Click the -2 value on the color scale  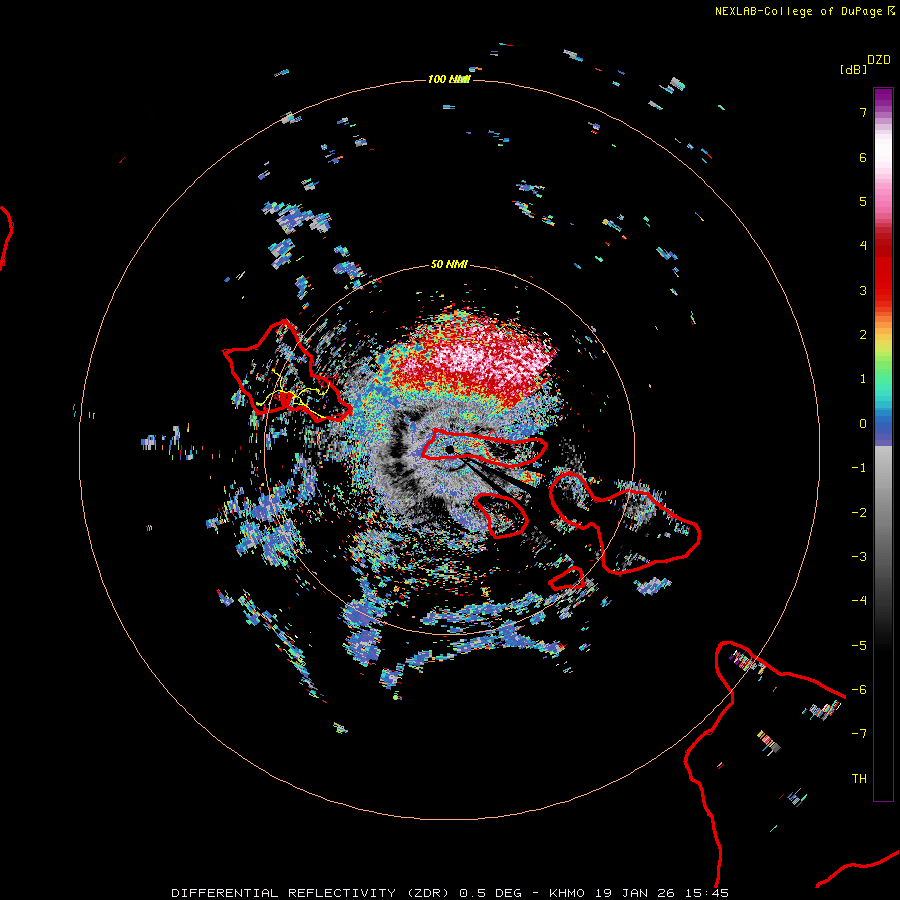(859, 513)
